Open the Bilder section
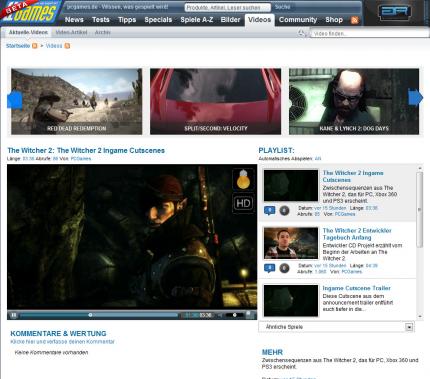Viewport: 430px width, 379px height. tap(230, 20)
